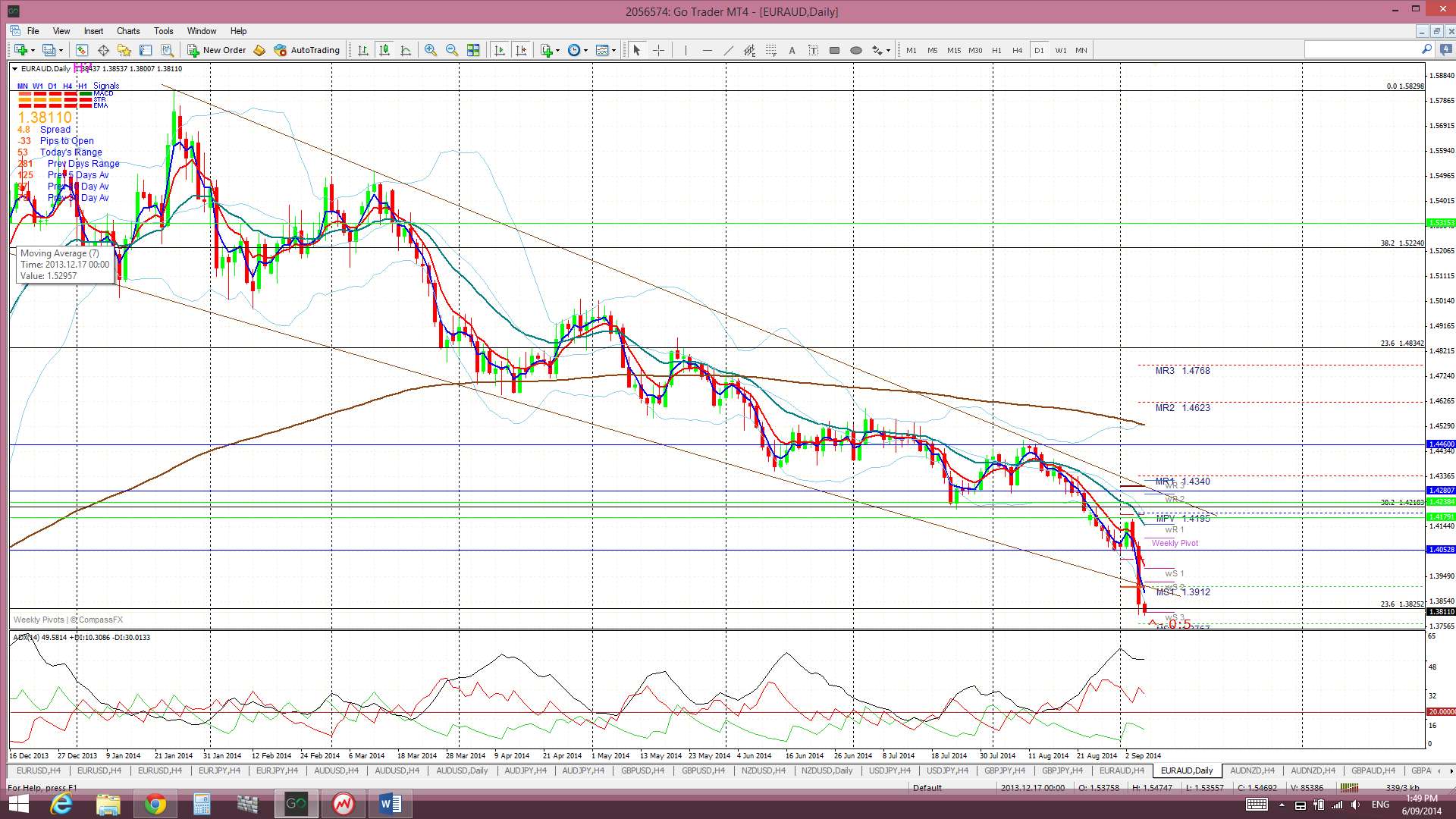Click the Zoom In magnifier icon
The height and width of the screenshot is (819, 1456).
tap(431, 50)
